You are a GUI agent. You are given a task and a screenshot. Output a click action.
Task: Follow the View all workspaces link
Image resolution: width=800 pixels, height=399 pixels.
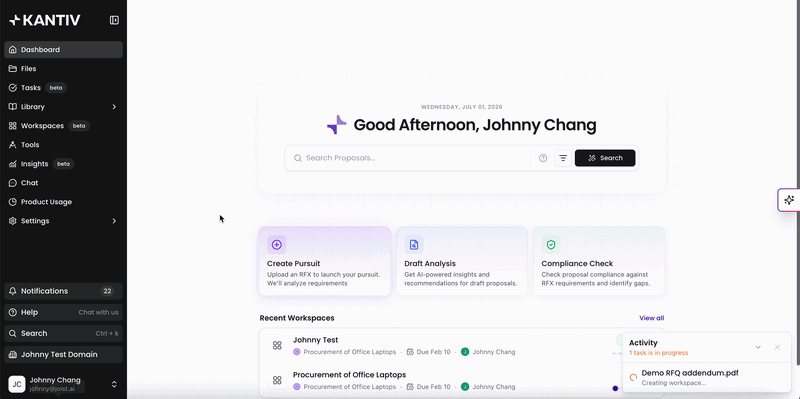click(652, 318)
